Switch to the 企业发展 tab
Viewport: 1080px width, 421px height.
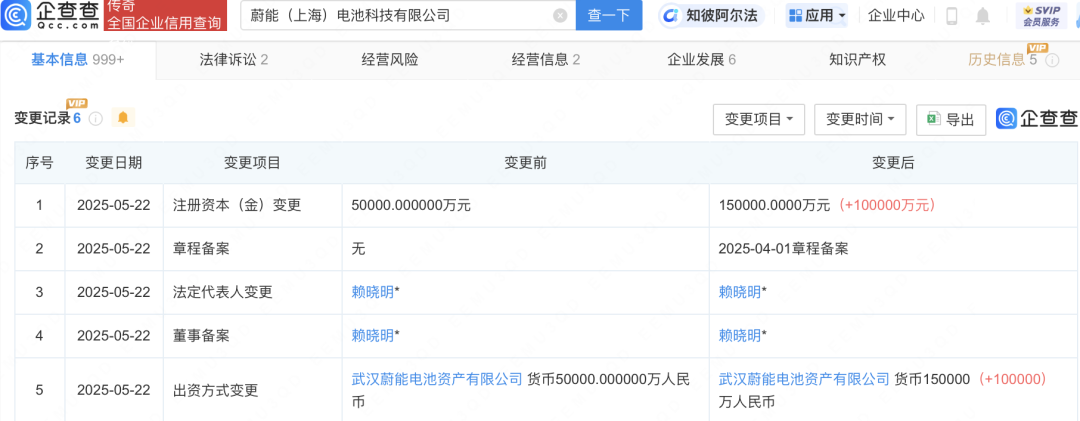(701, 60)
